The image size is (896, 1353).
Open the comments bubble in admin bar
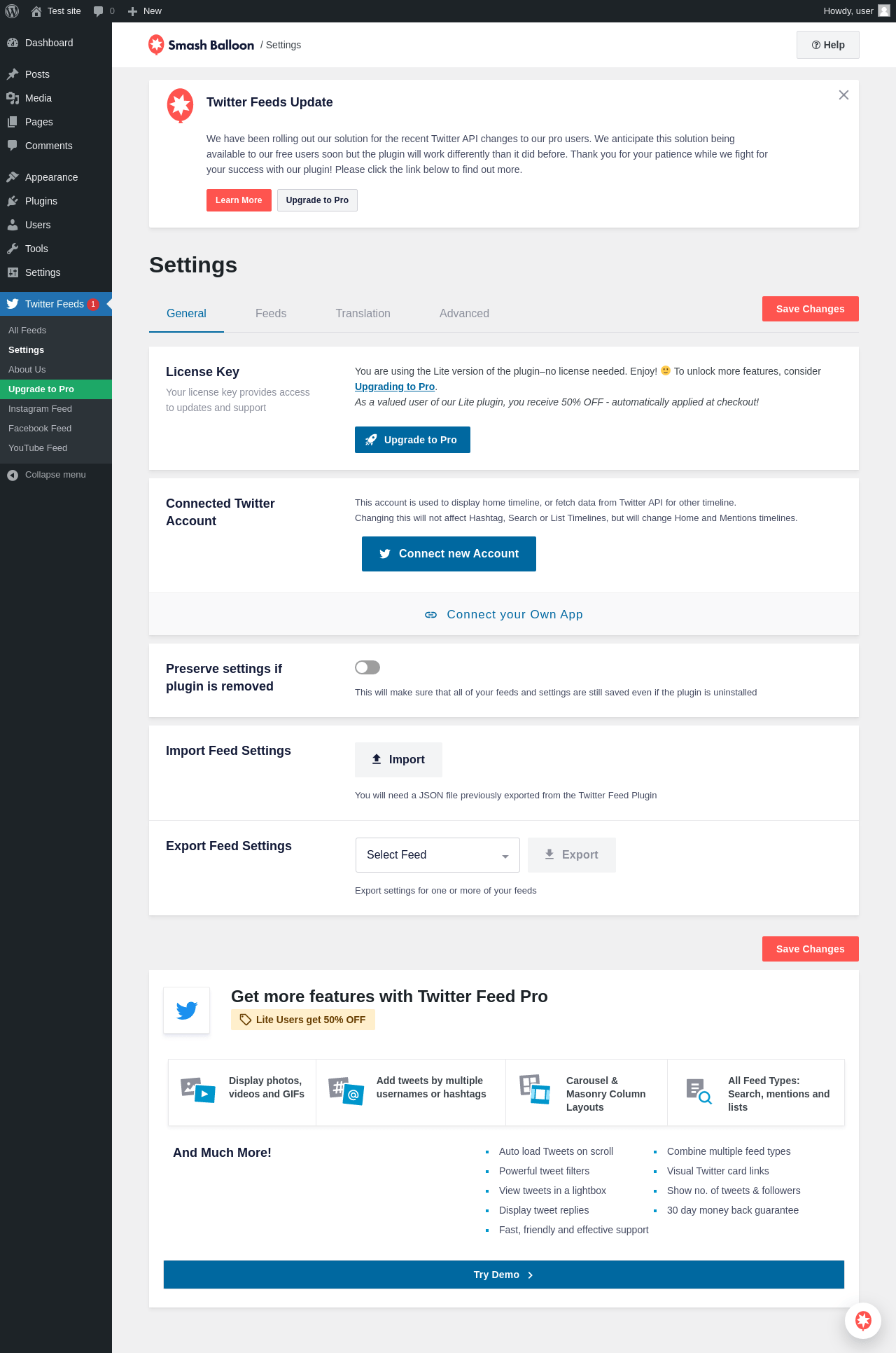(104, 11)
